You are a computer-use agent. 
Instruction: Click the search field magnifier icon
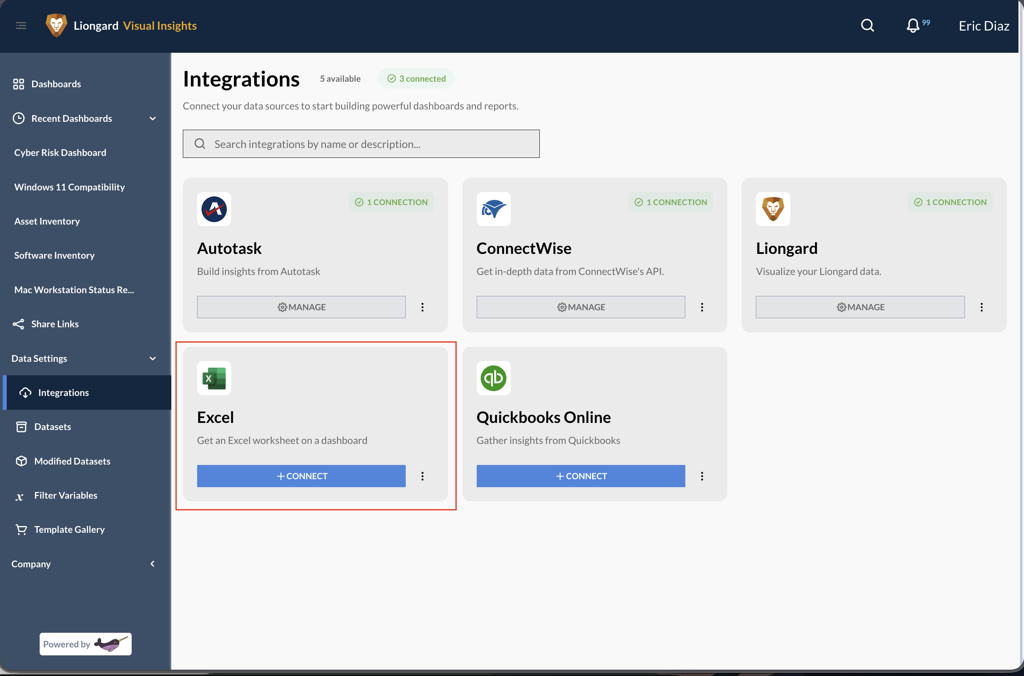click(x=200, y=144)
